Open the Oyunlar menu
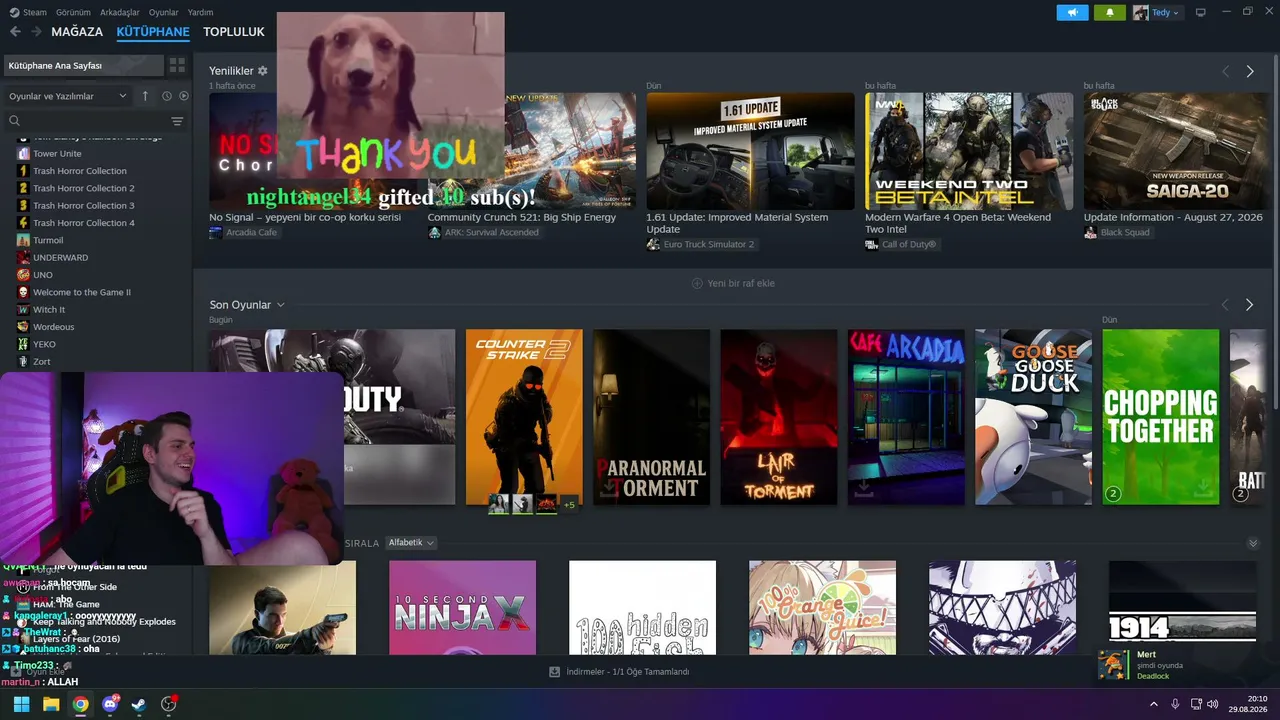The width and height of the screenshot is (1280, 720). click(164, 12)
